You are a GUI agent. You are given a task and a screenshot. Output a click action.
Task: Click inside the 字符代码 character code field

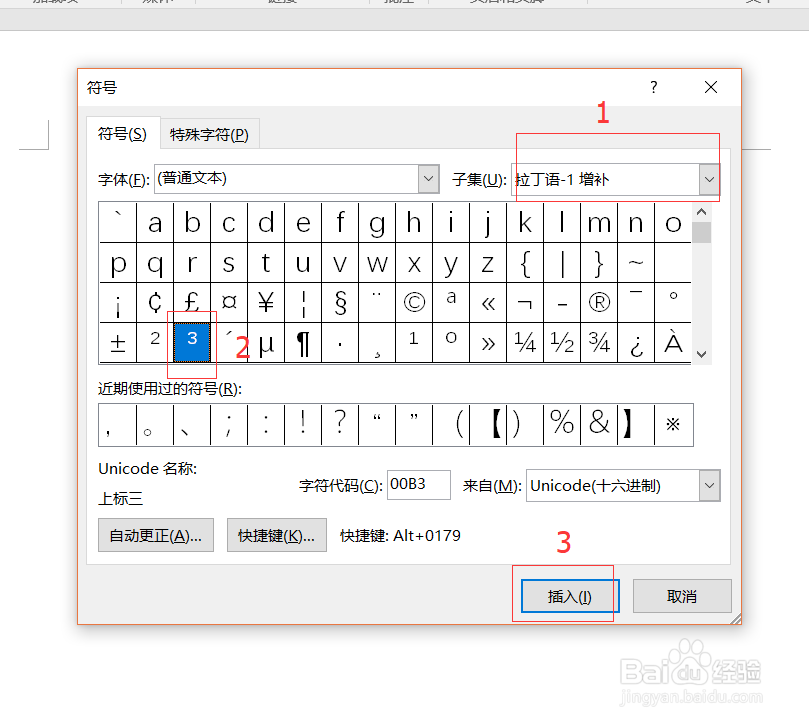pyautogui.click(x=418, y=484)
